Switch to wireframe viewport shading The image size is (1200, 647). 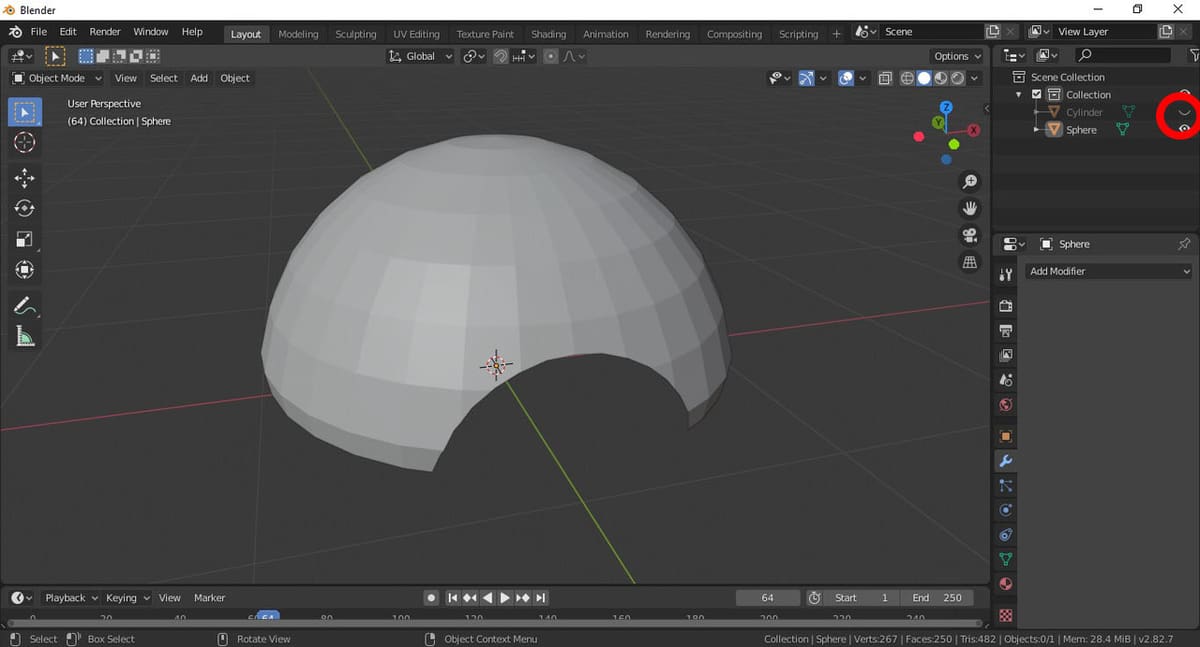tap(908, 78)
